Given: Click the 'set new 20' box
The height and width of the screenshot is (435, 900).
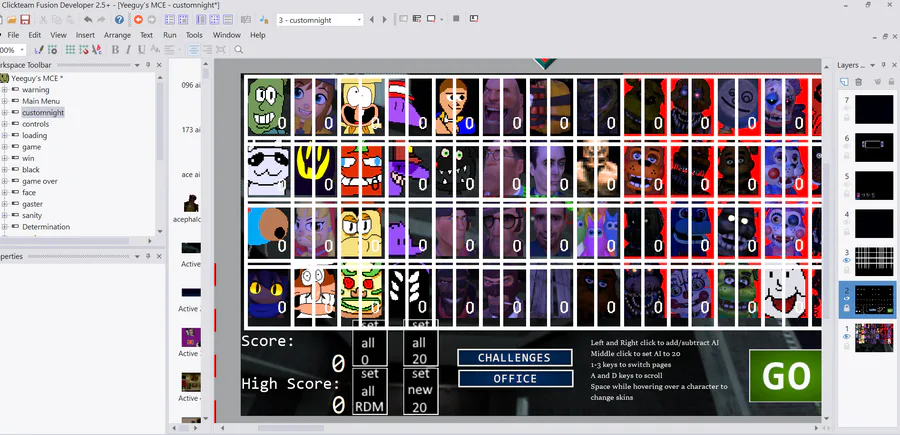Looking at the screenshot, I should pos(420,391).
